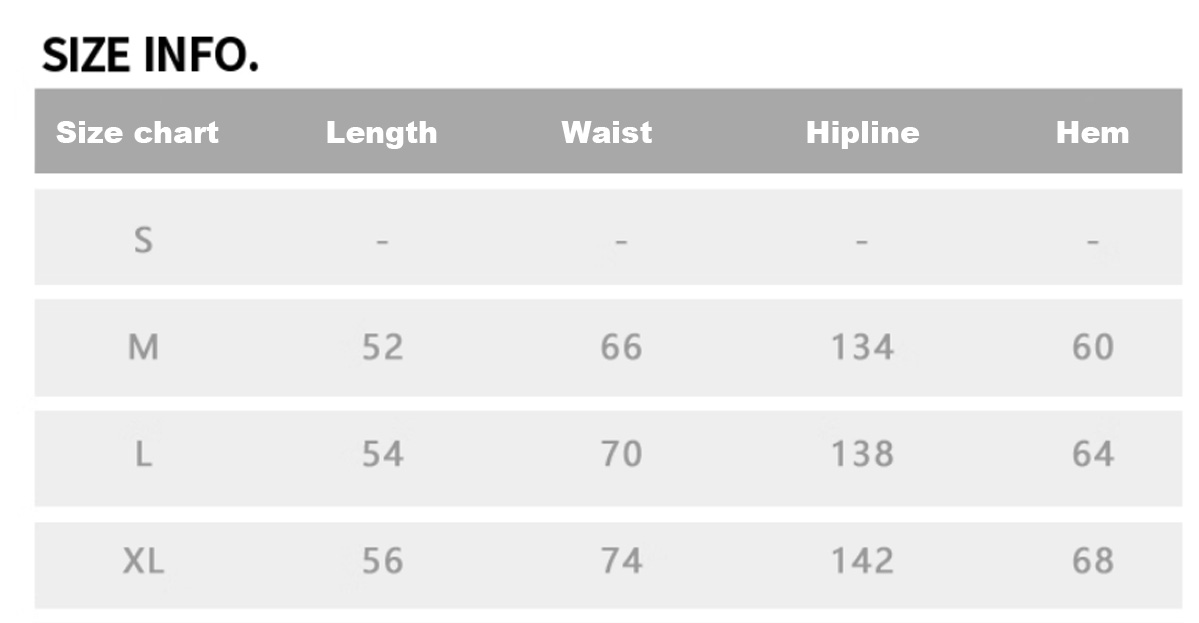Select the L waist value 70
This screenshot has height=623, width=1199.
[x=621, y=455]
